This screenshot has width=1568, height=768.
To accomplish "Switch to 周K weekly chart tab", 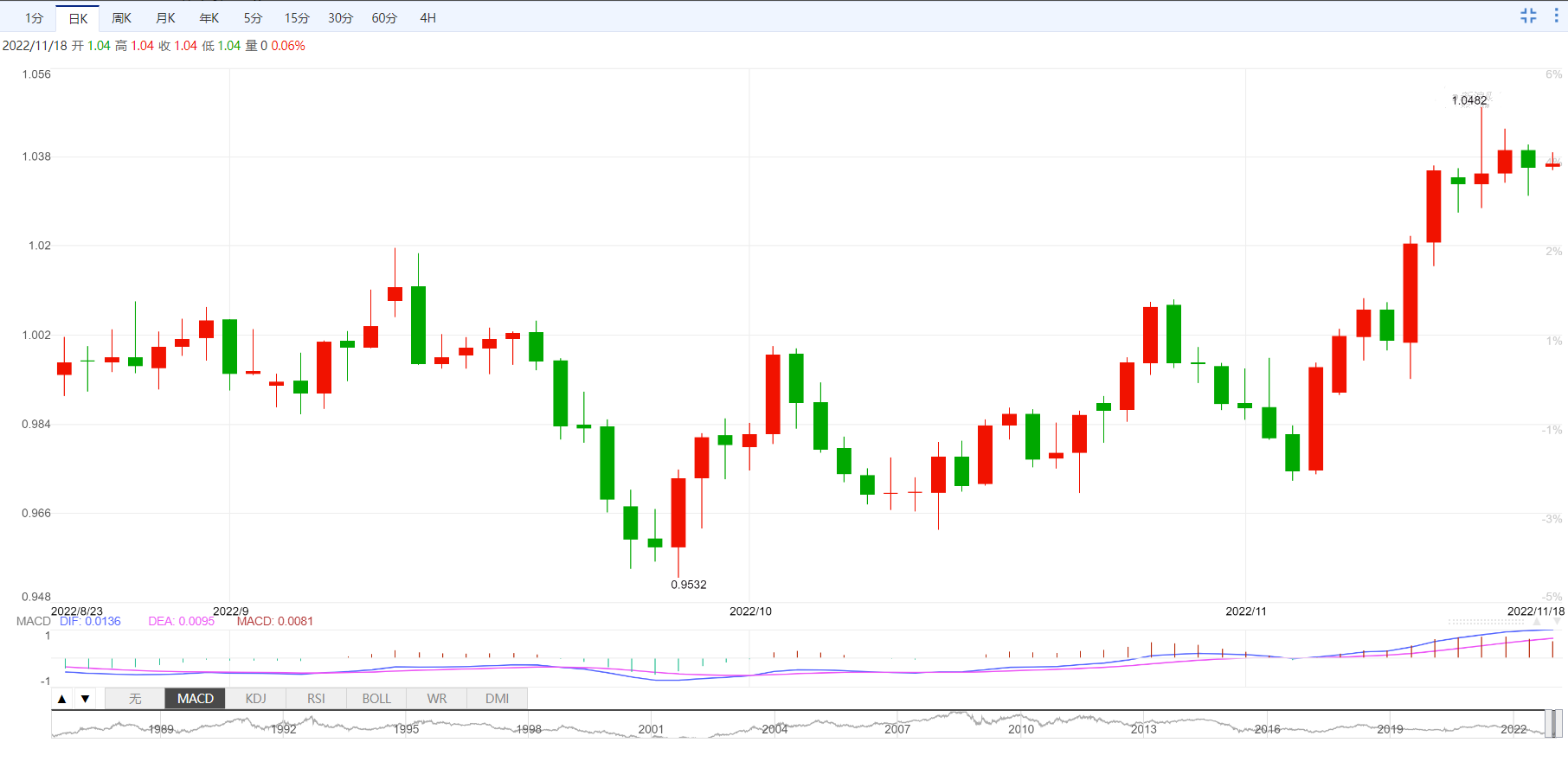I will (121, 18).
